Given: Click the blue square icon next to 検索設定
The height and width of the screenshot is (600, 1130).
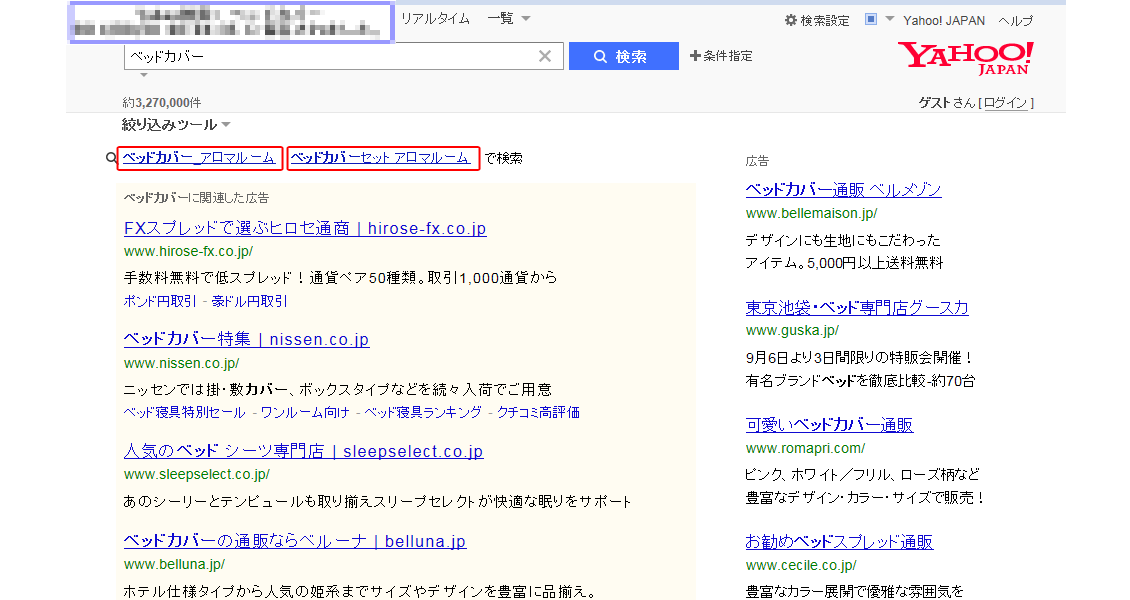Looking at the screenshot, I should click(x=871, y=19).
